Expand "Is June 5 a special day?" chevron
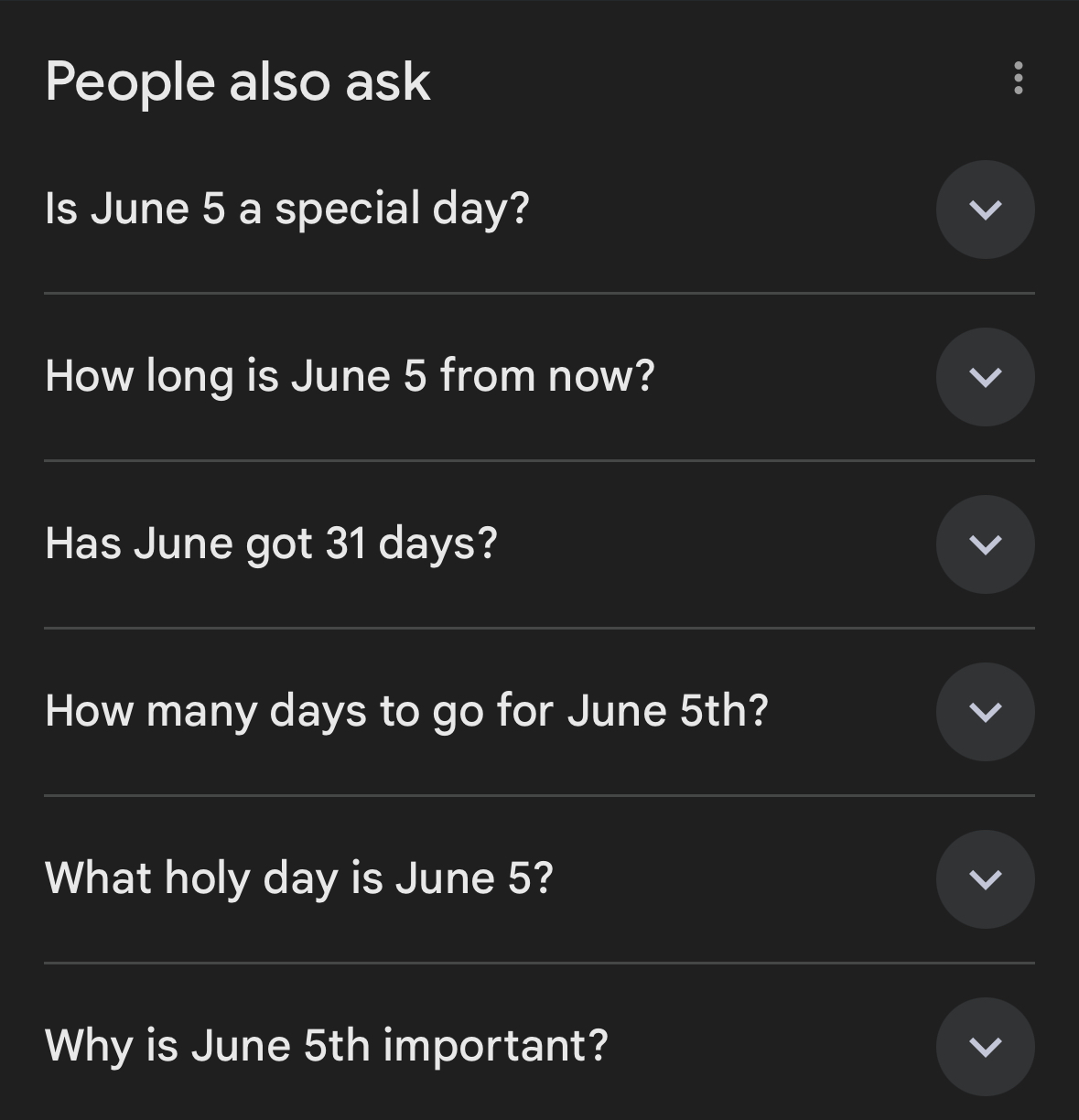Image resolution: width=1079 pixels, height=1120 pixels. click(985, 210)
